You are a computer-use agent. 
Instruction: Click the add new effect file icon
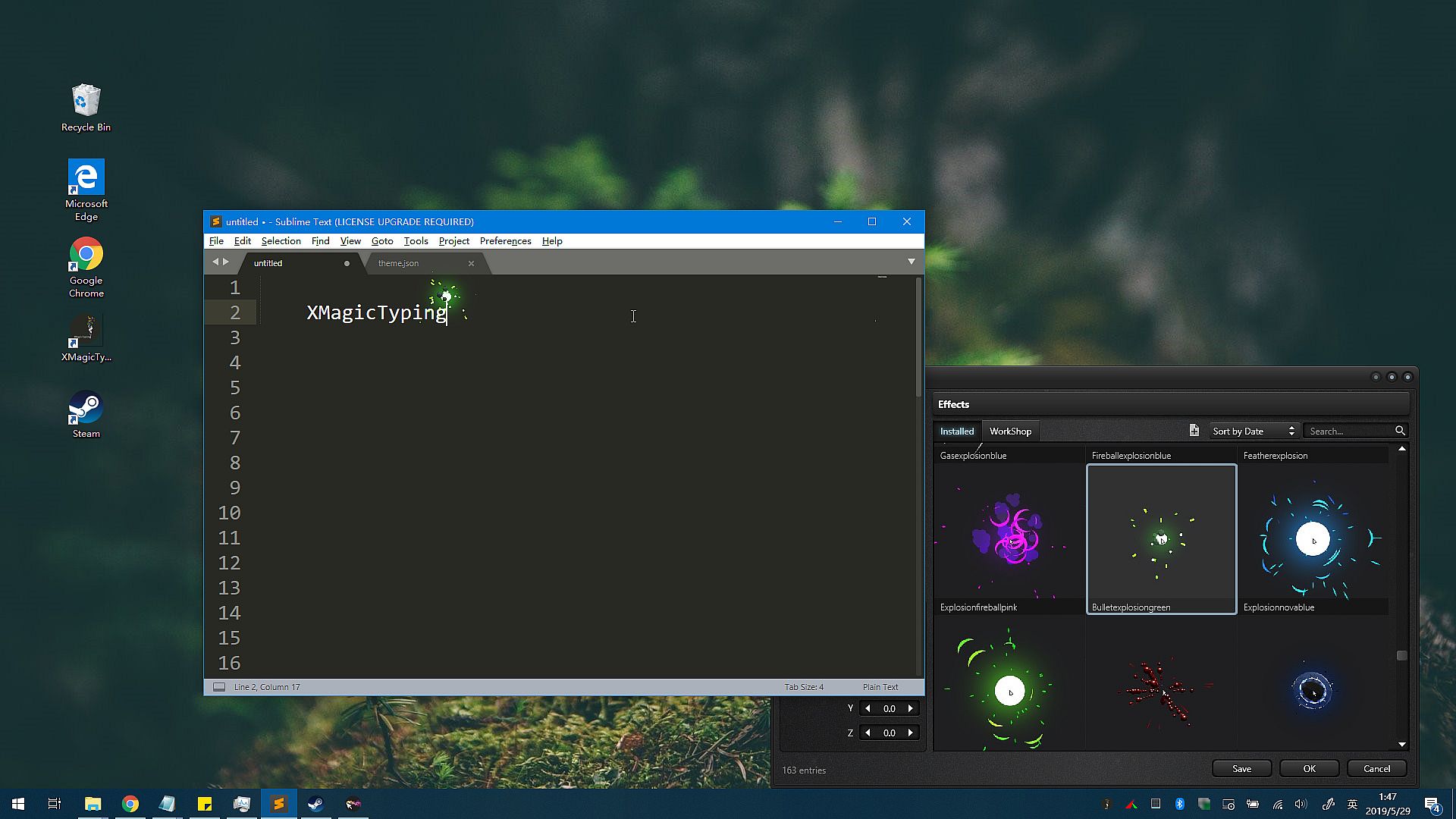tap(1194, 431)
